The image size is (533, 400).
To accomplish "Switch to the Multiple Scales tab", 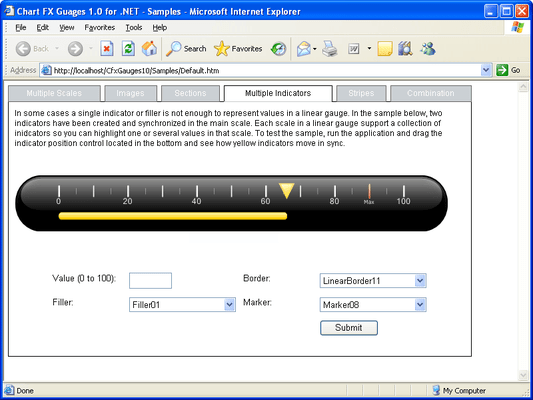I will pos(54,93).
